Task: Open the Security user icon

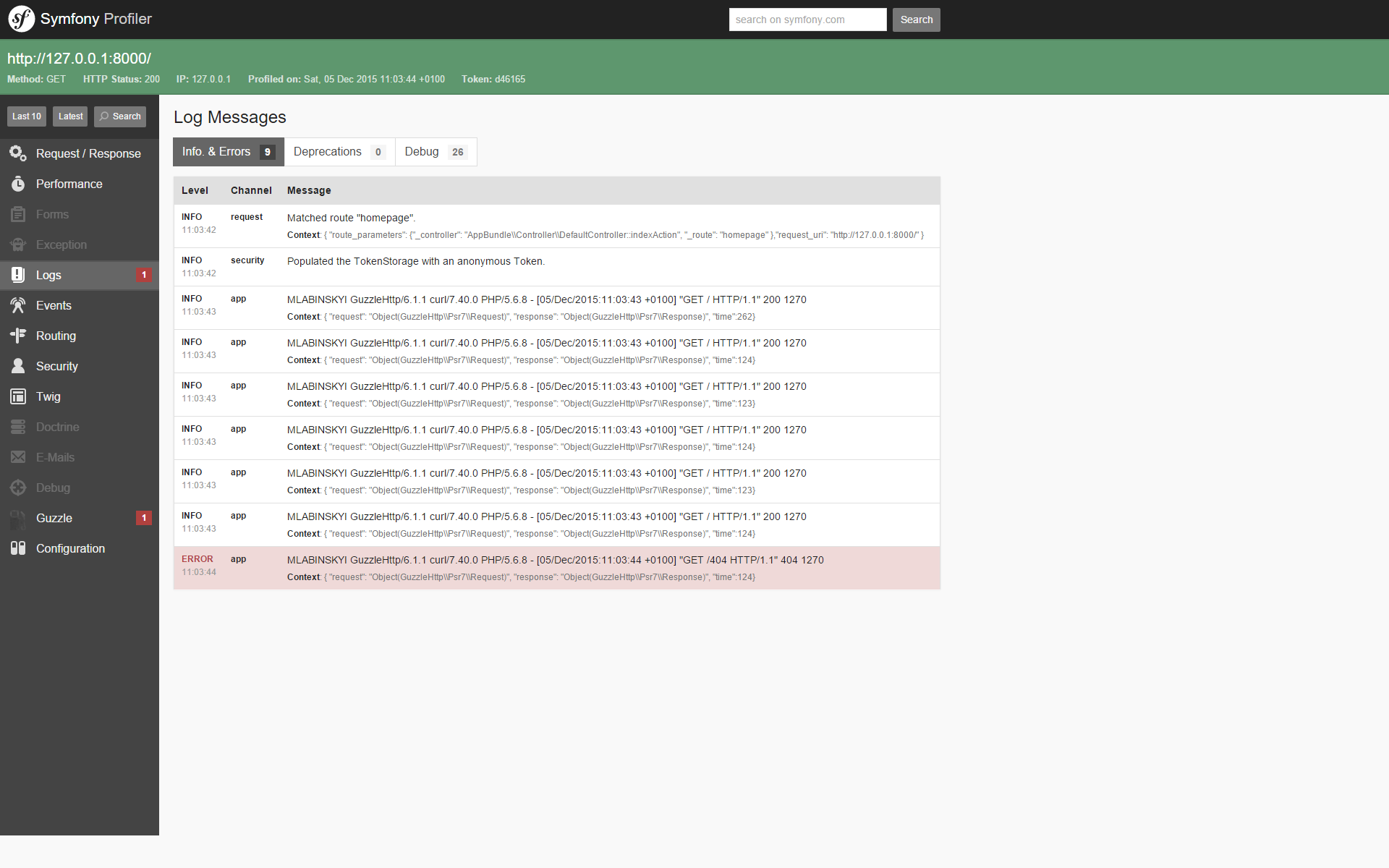Action: pyautogui.click(x=18, y=366)
